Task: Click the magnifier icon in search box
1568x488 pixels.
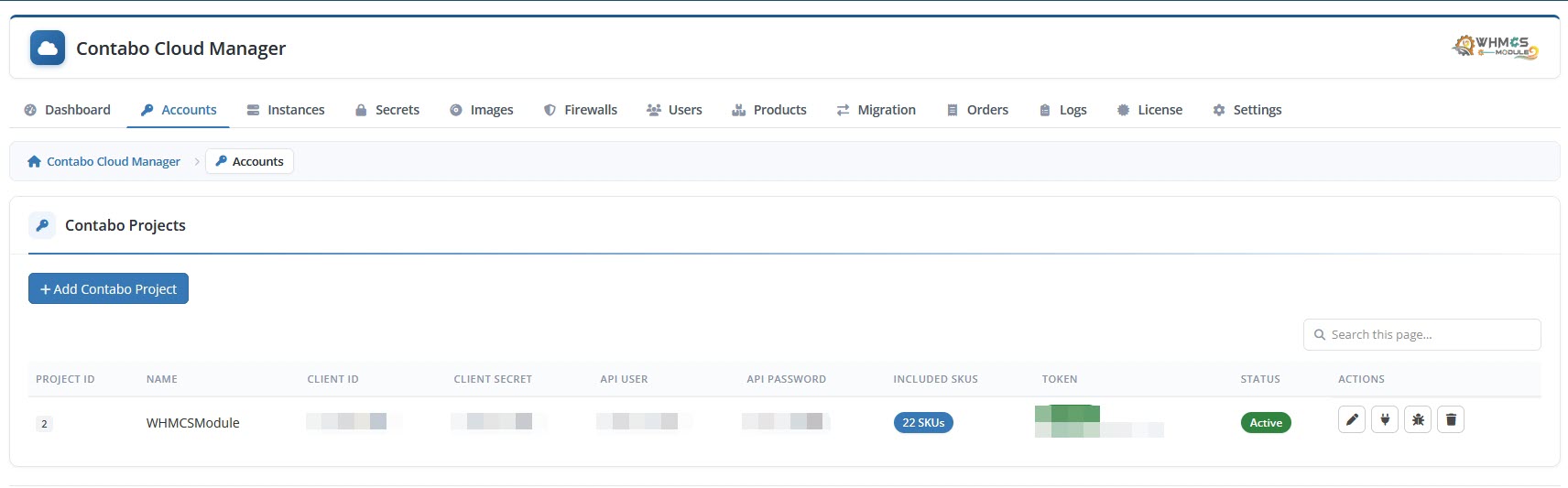Action: [x=1320, y=335]
